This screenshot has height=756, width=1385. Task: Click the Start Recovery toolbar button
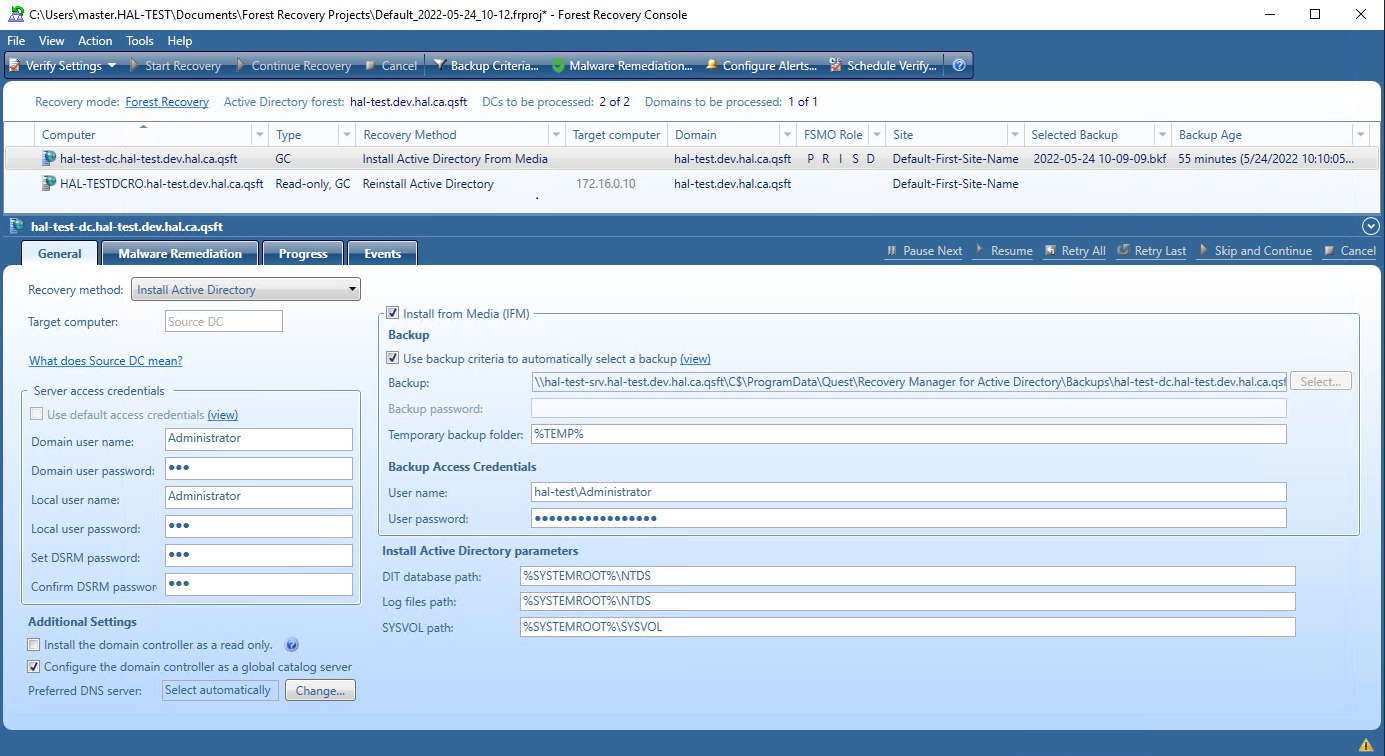(x=174, y=66)
